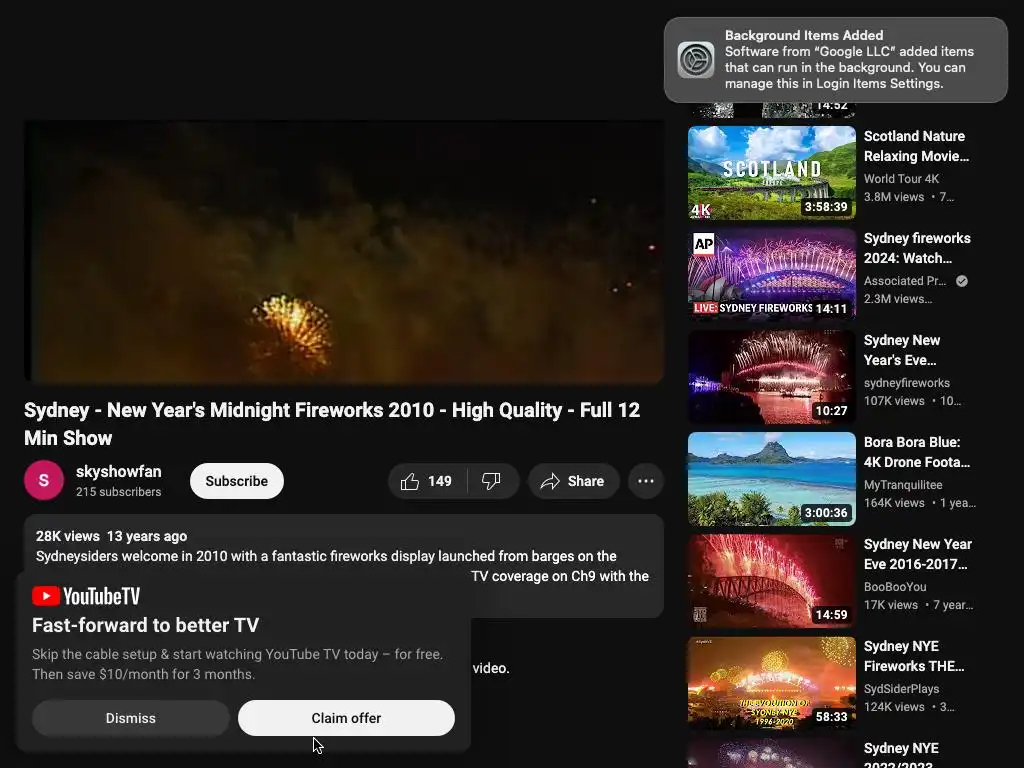The image size is (1024, 768).
Task: Click the MyTranquilitee channel name
Action: click(x=903, y=485)
